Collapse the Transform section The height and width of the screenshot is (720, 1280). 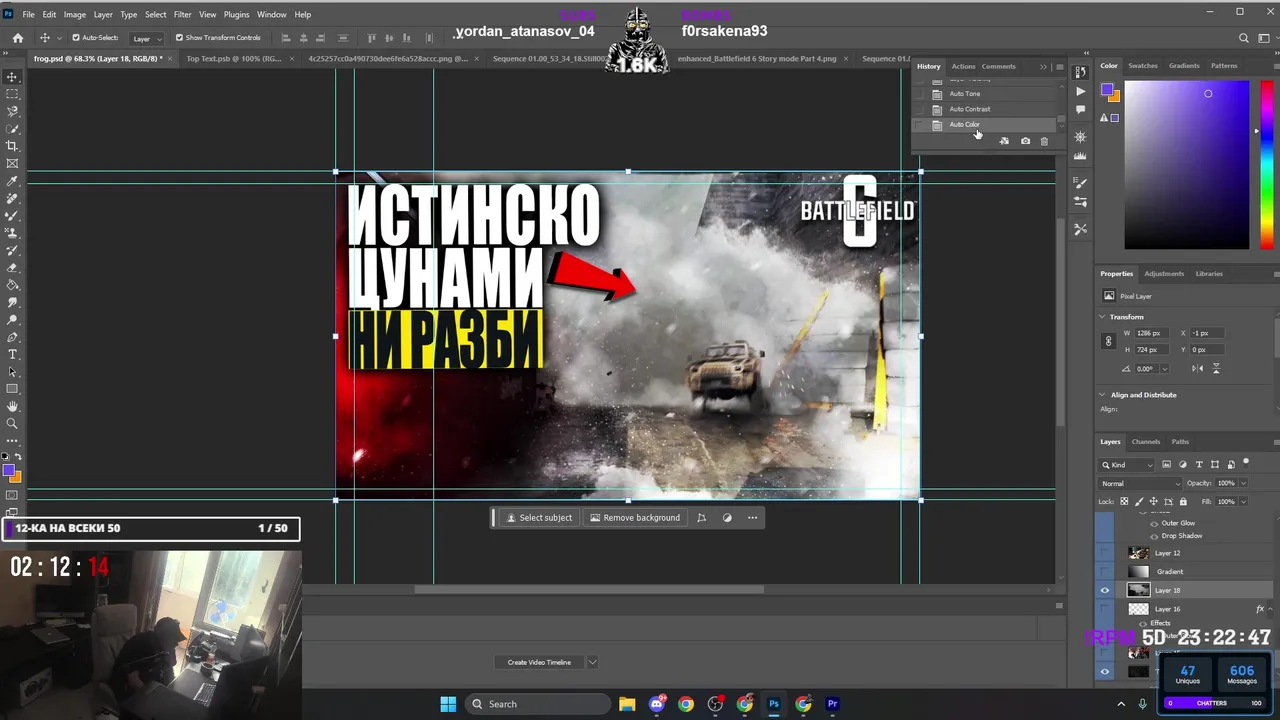coord(1103,317)
